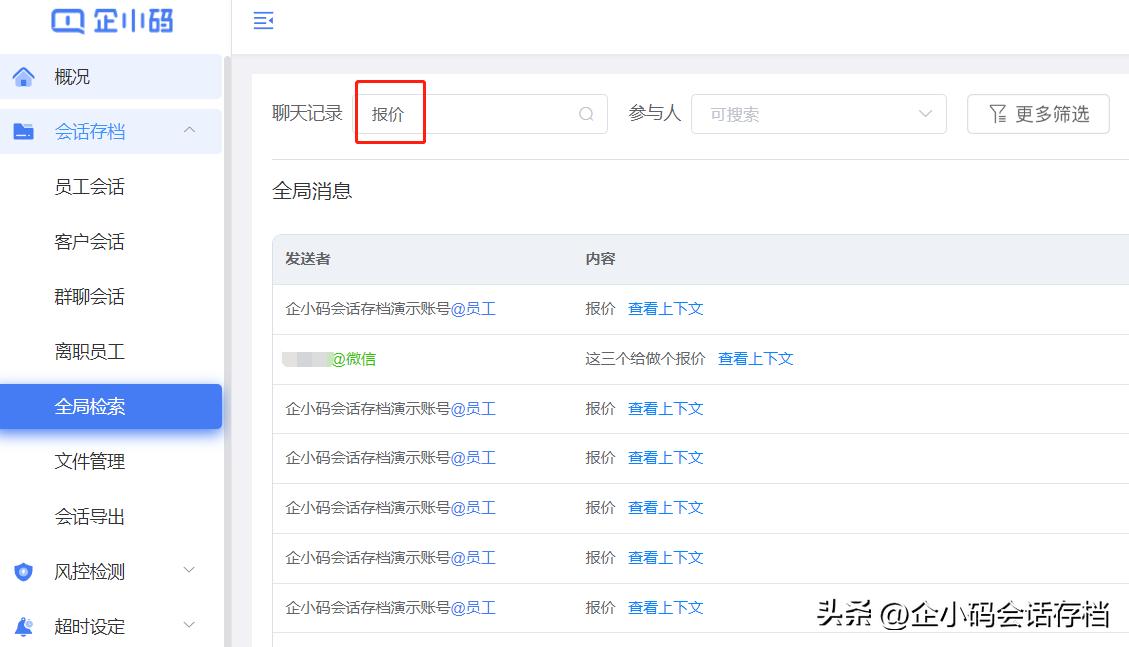Click the search magnifier icon in the 报价 field

[585, 114]
